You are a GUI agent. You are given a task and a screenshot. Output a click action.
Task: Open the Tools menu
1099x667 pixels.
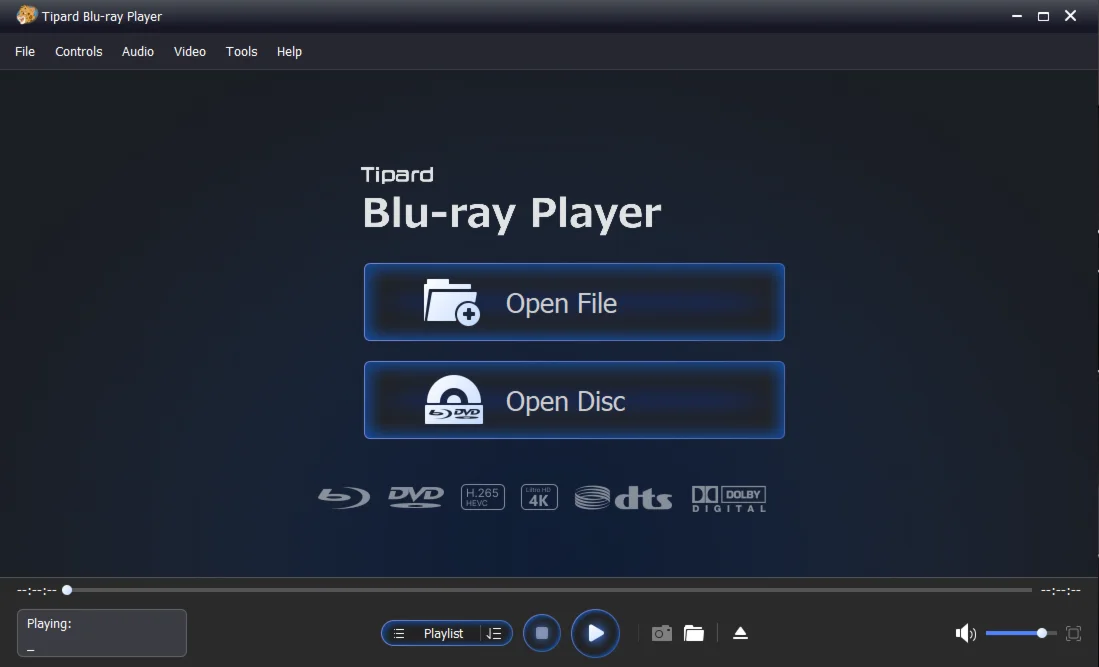241,52
